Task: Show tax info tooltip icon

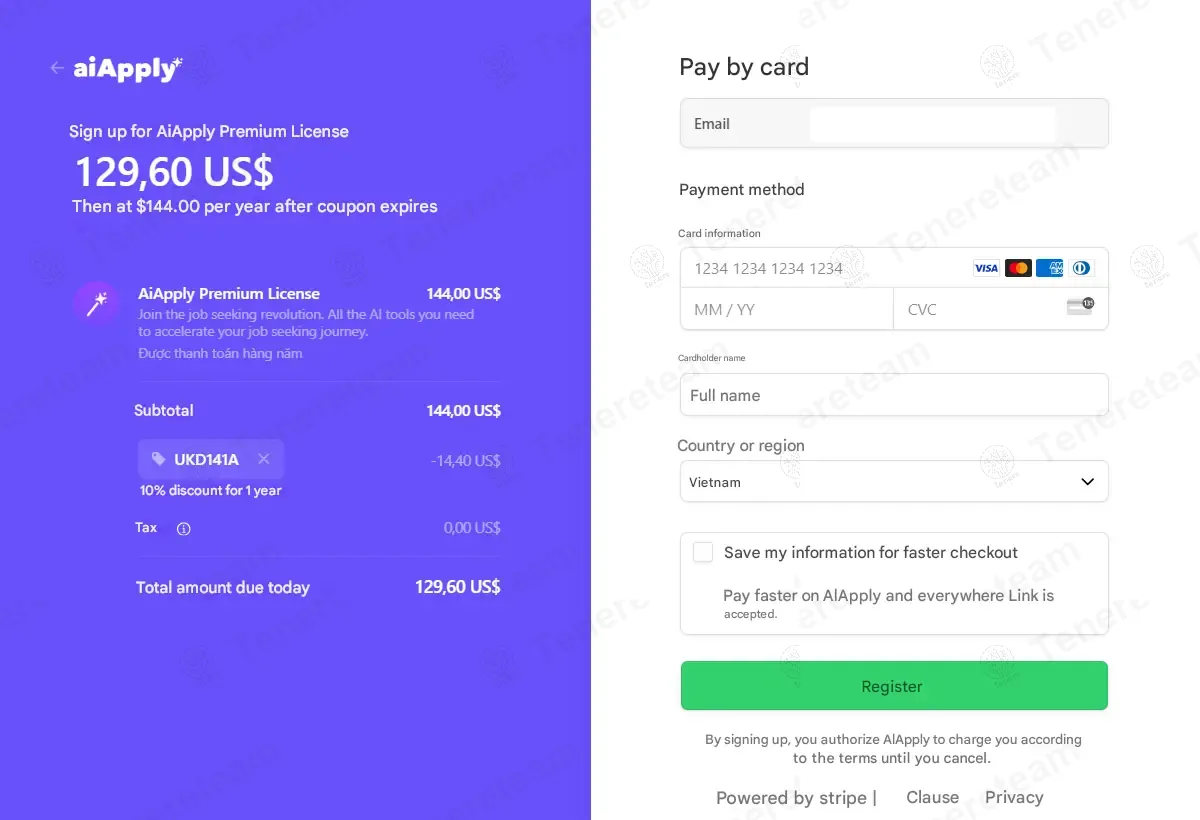Action: (183, 529)
